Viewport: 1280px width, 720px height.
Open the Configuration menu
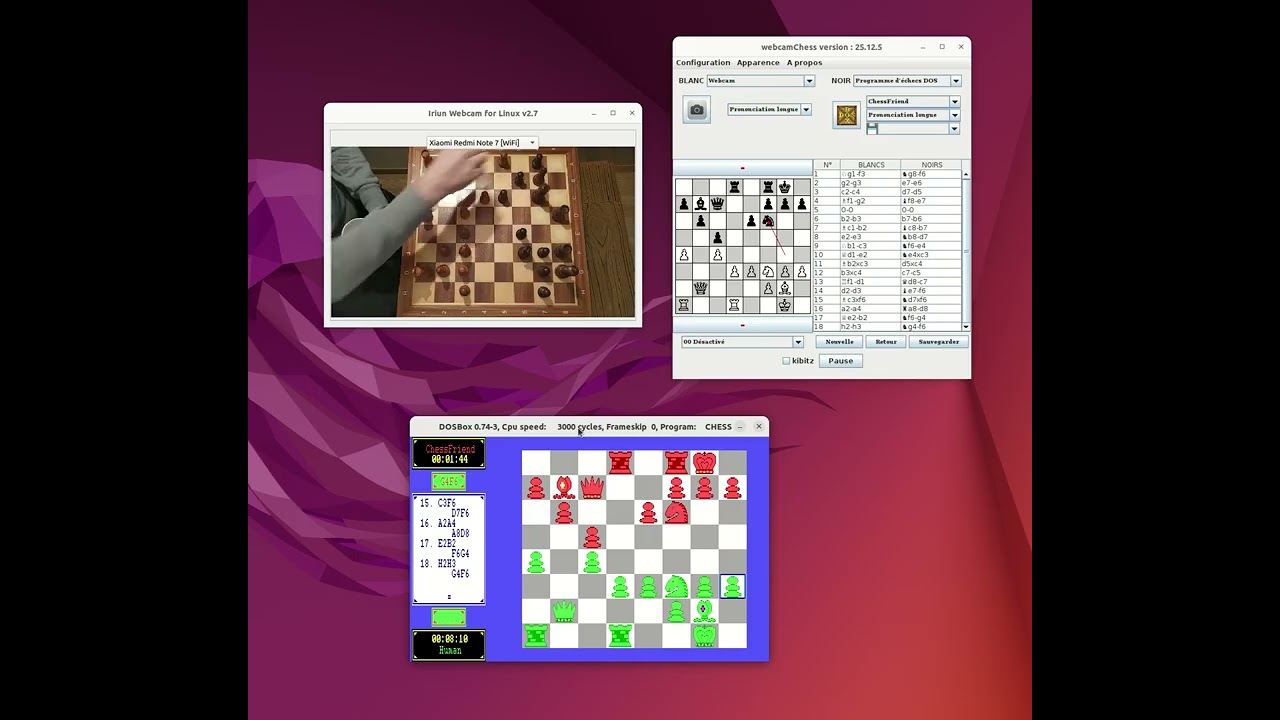[x=703, y=63]
